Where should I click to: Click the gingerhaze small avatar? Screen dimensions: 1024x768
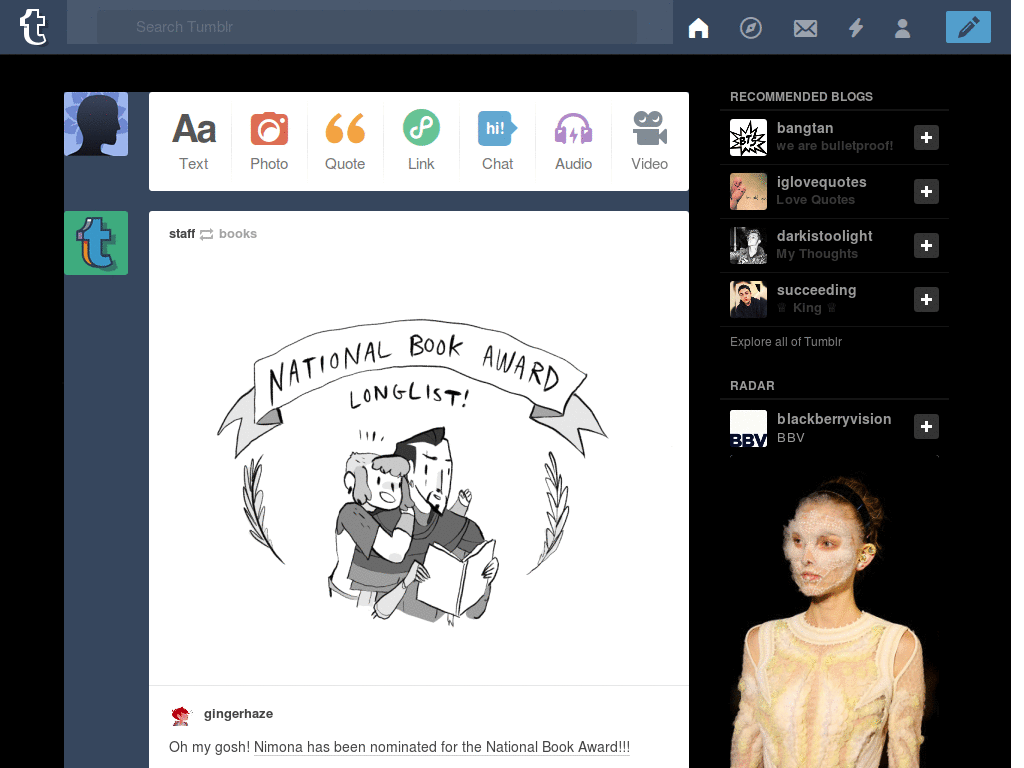(181, 715)
